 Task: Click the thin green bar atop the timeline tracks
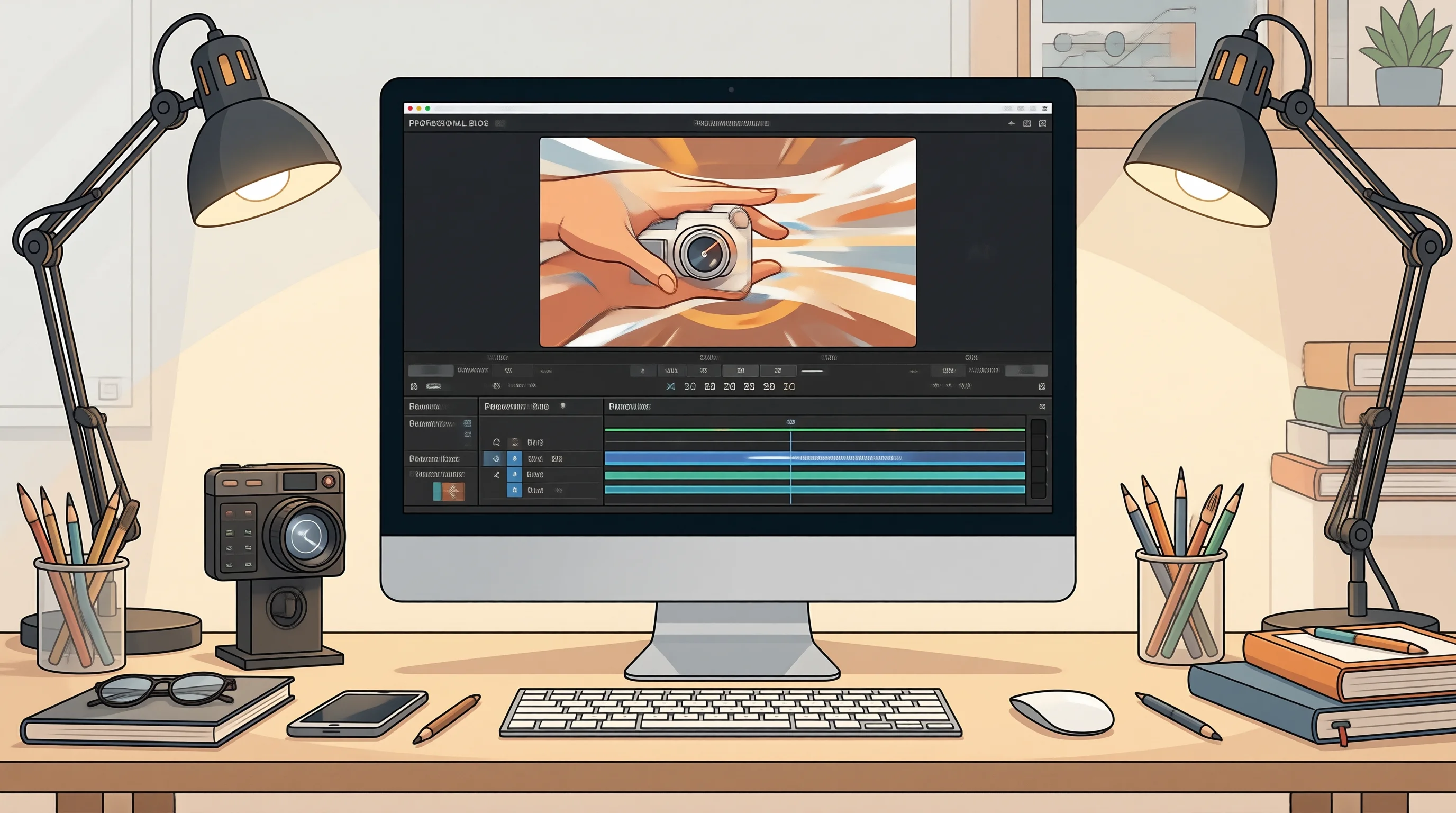pos(814,430)
